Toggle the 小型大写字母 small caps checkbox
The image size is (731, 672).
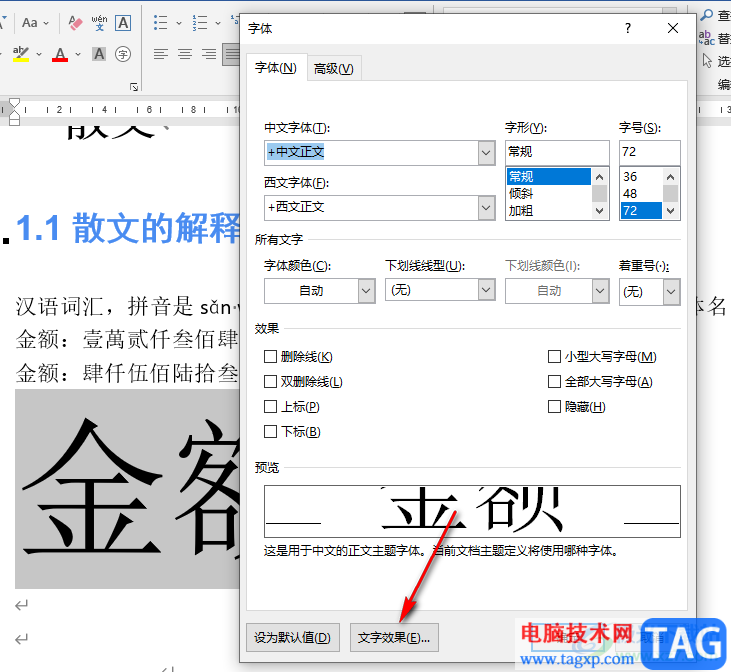coord(554,357)
